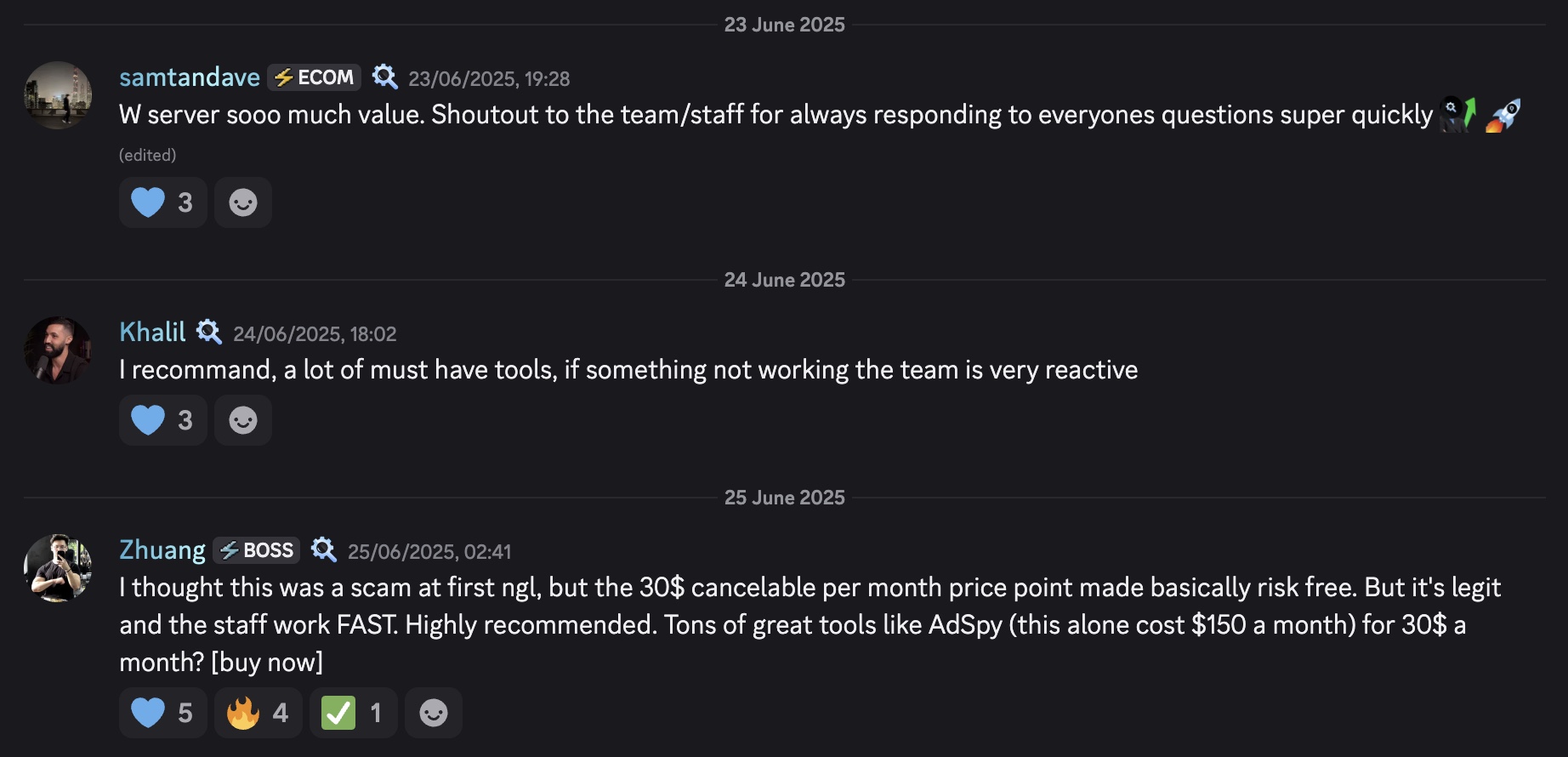The height and width of the screenshot is (757, 1568).
Task: Click the ECOM server tag badge
Action: 314,77
